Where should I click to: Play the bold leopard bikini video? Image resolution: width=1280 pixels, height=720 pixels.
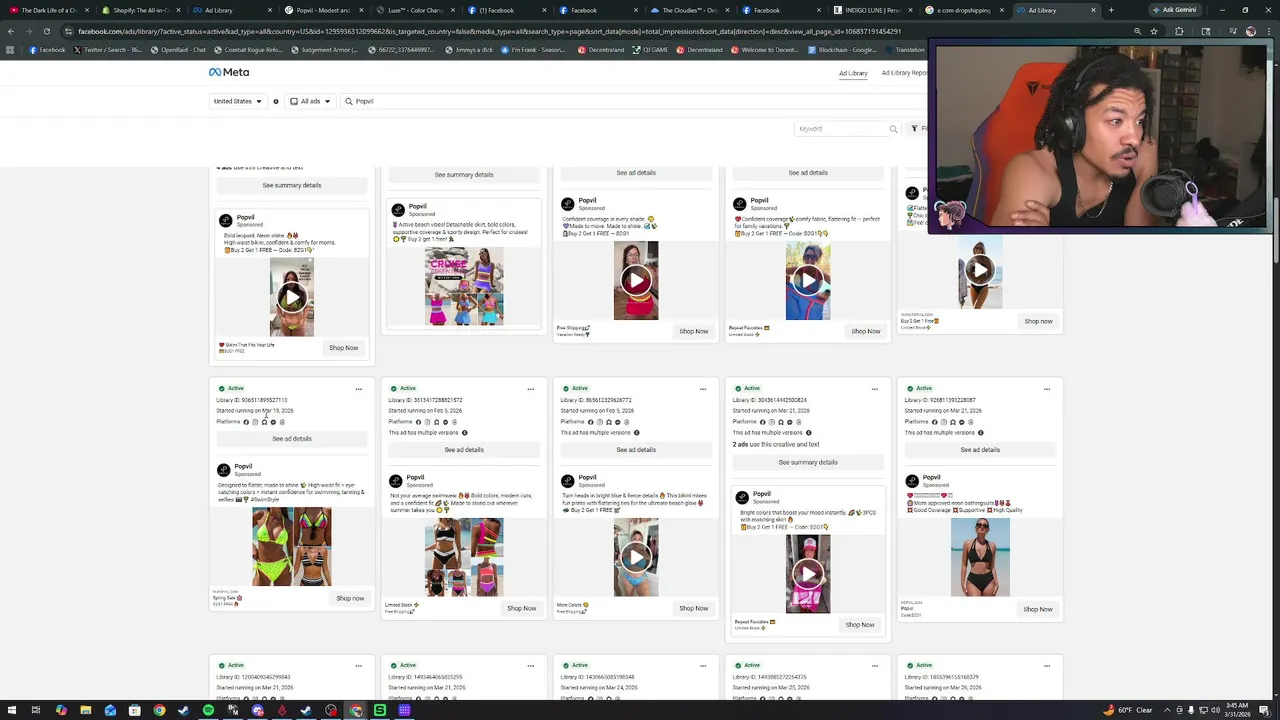(292, 297)
